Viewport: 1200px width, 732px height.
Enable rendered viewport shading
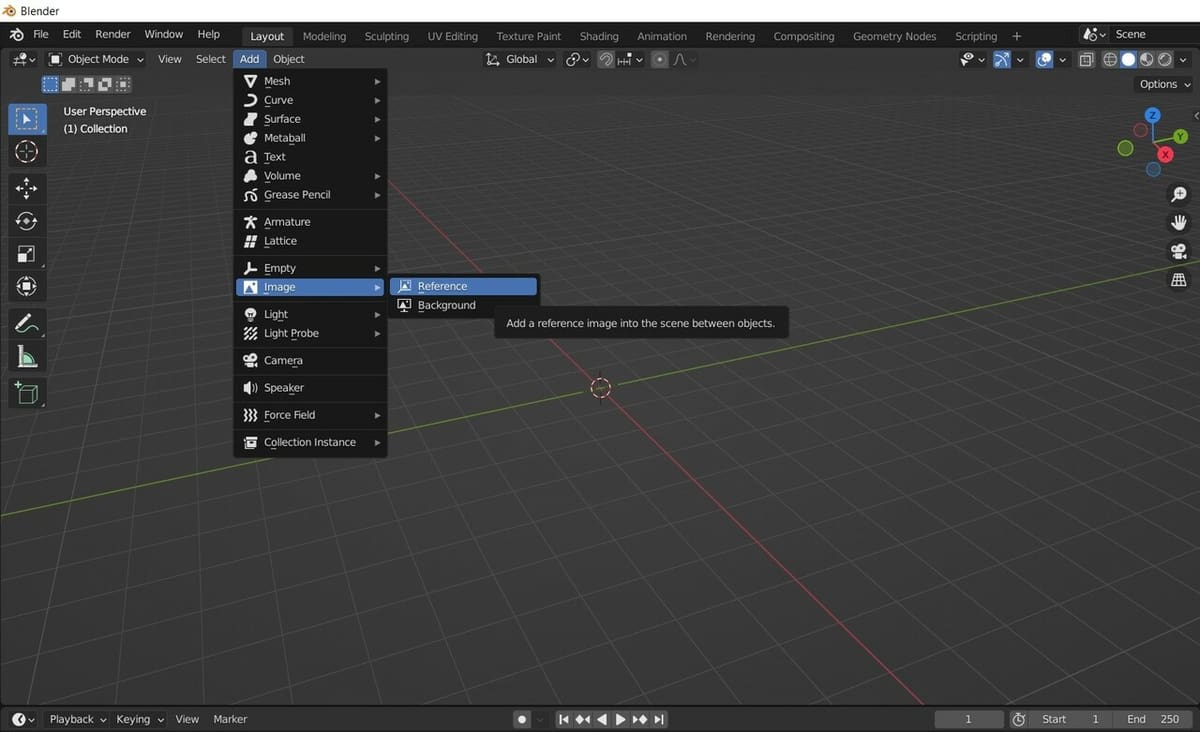click(x=1164, y=60)
